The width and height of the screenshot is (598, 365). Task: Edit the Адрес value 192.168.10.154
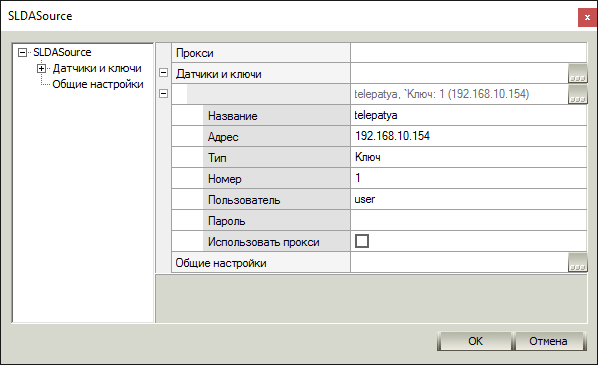[x=468, y=136]
